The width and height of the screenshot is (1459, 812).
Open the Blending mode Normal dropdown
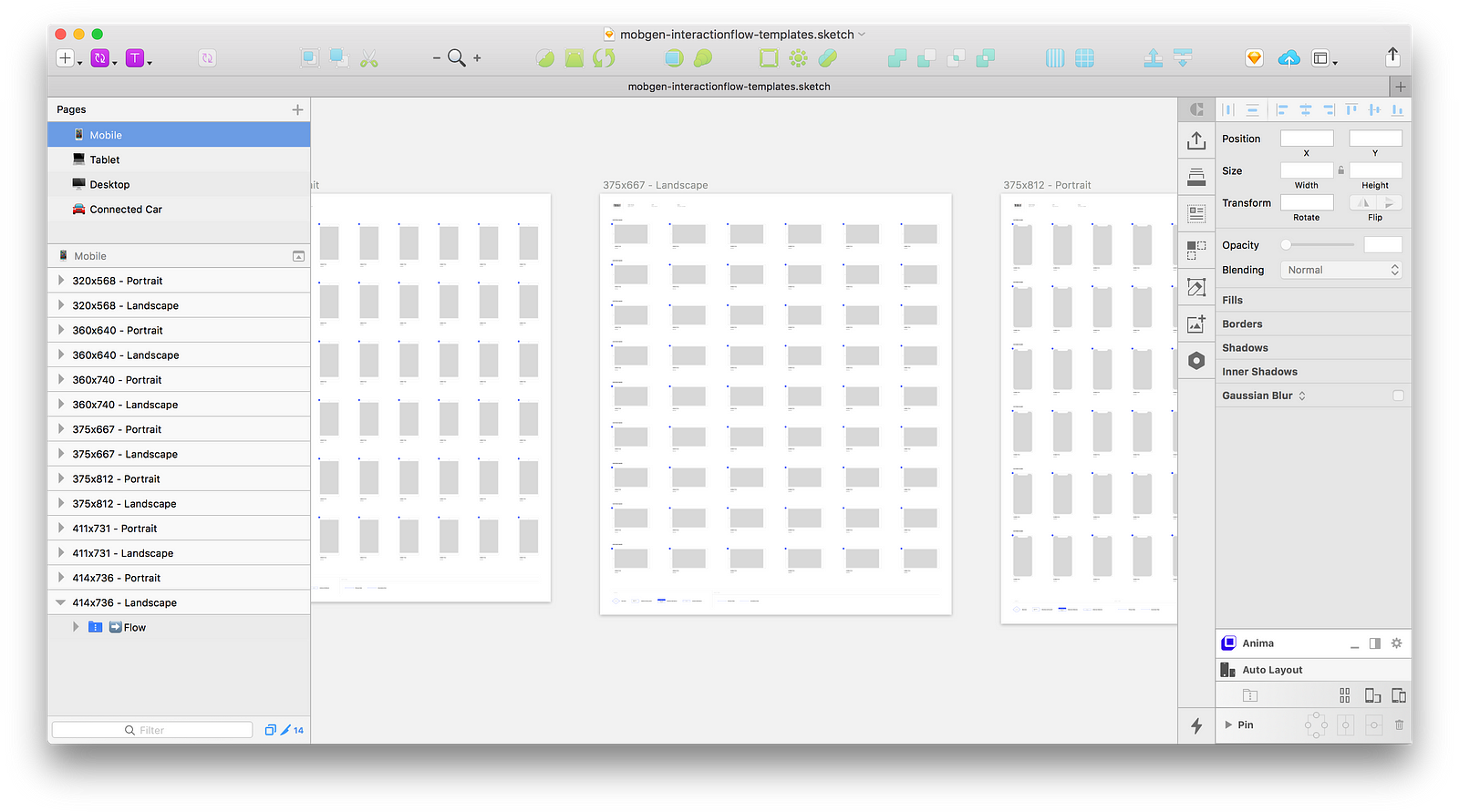tap(1340, 270)
